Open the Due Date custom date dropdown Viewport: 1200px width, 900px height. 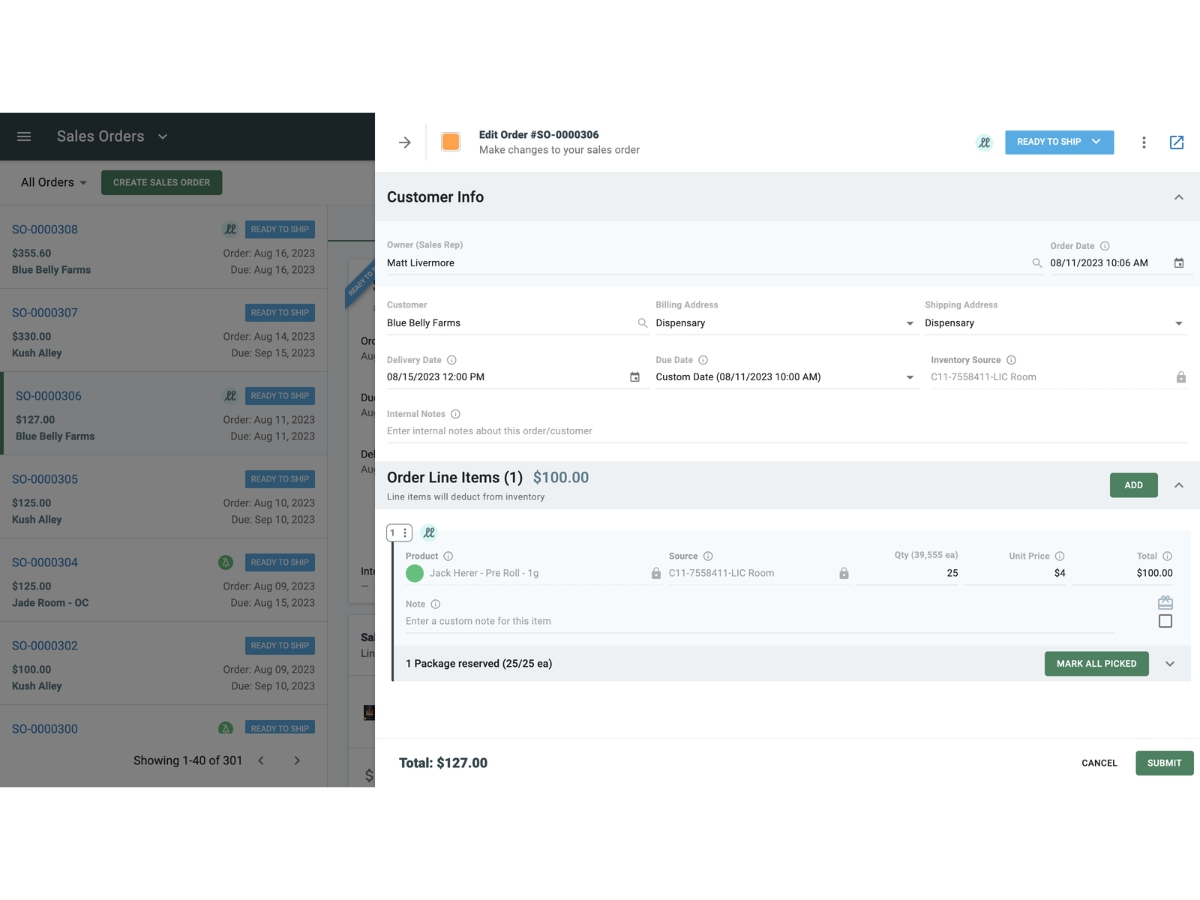[x=785, y=377]
